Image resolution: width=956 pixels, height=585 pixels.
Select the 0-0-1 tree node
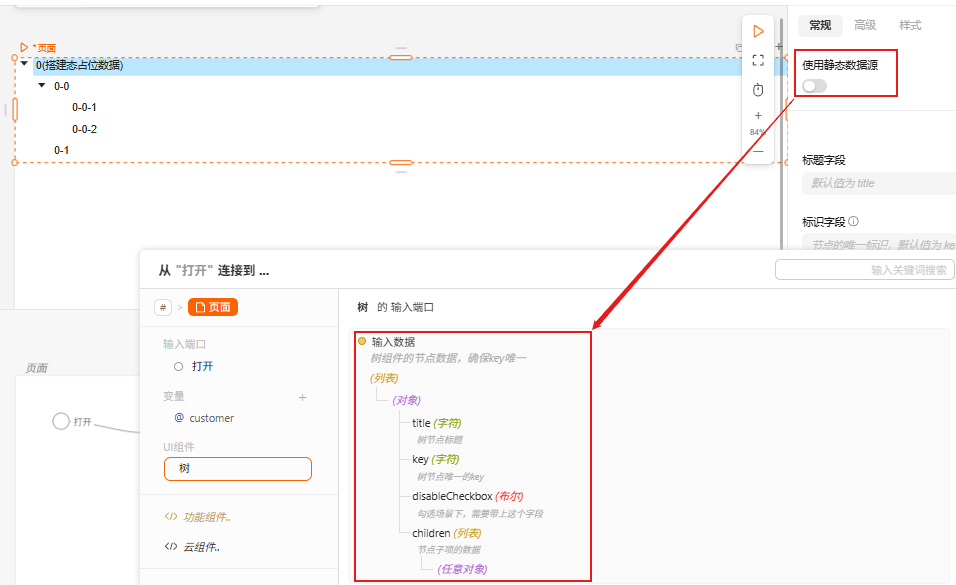pos(84,107)
